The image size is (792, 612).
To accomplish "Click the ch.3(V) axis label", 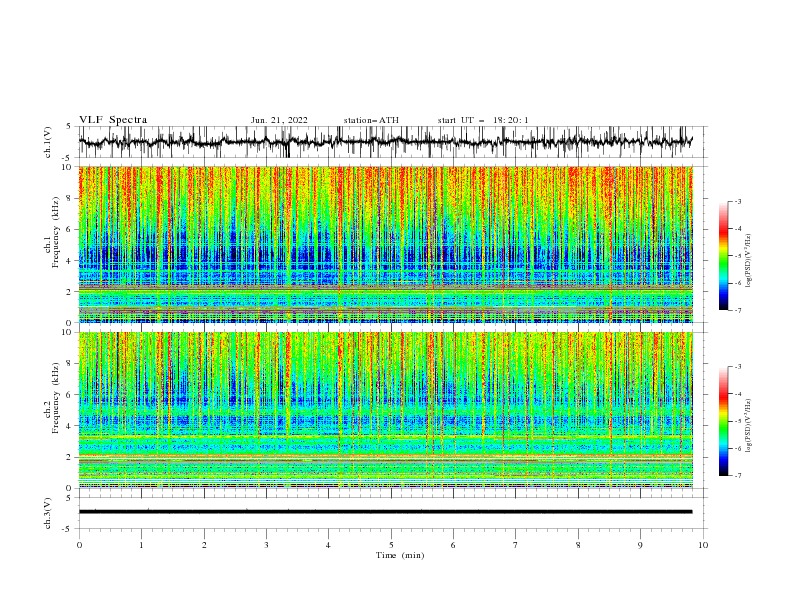I will click(x=48, y=513).
